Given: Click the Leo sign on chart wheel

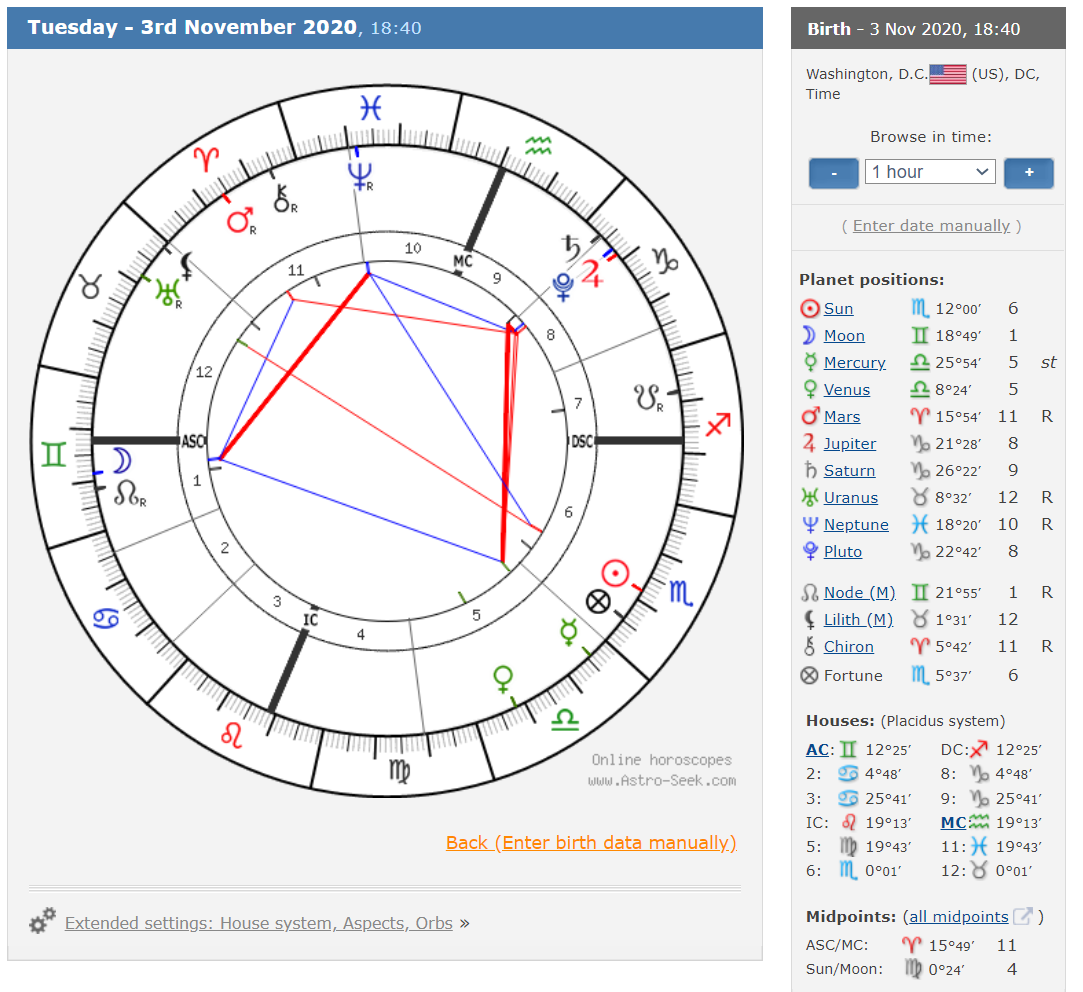Looking at the screenshot, I should click(x=232, y=735).
